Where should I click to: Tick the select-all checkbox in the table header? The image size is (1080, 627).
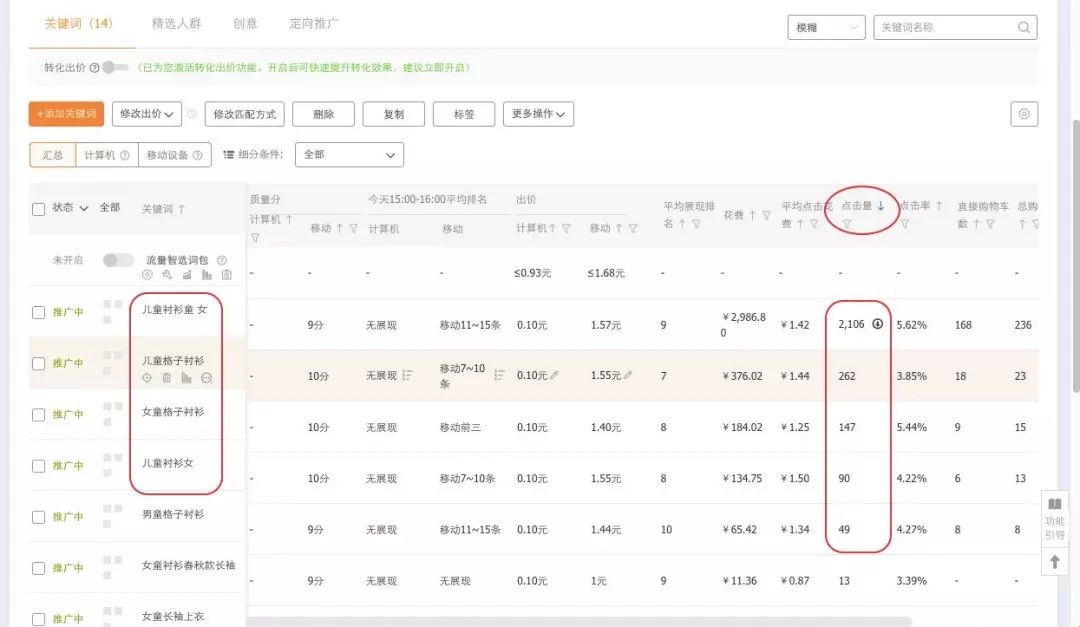click(39, 209)
